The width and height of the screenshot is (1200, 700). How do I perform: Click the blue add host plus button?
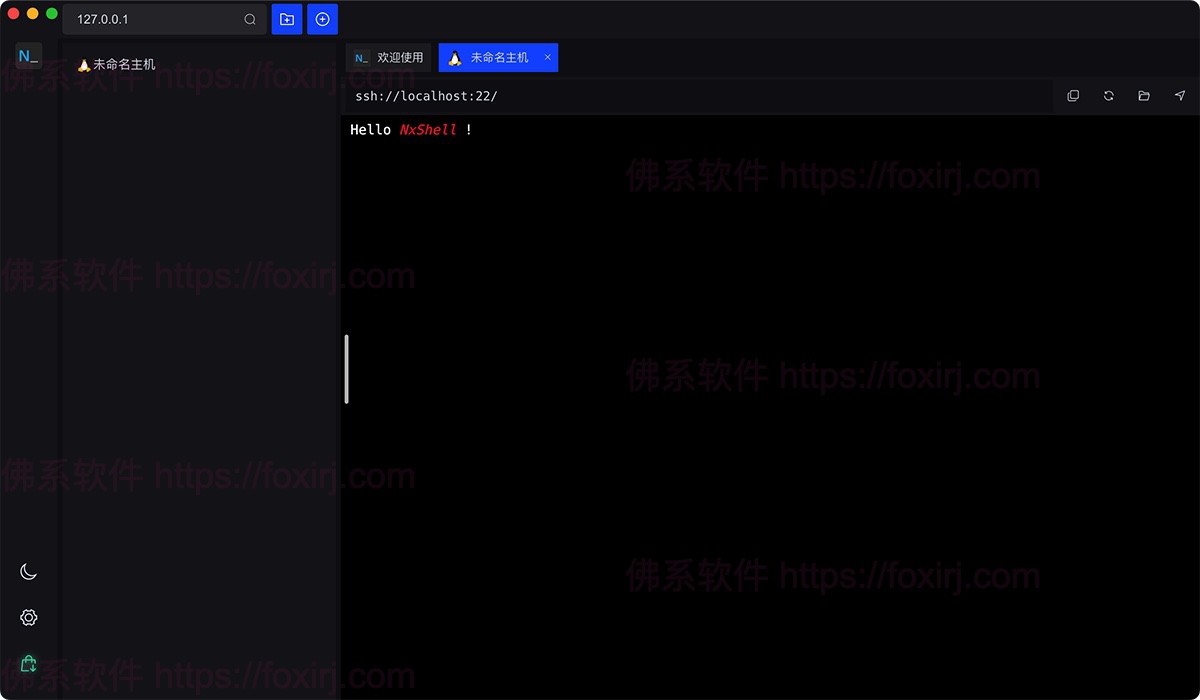click(322, 19)
